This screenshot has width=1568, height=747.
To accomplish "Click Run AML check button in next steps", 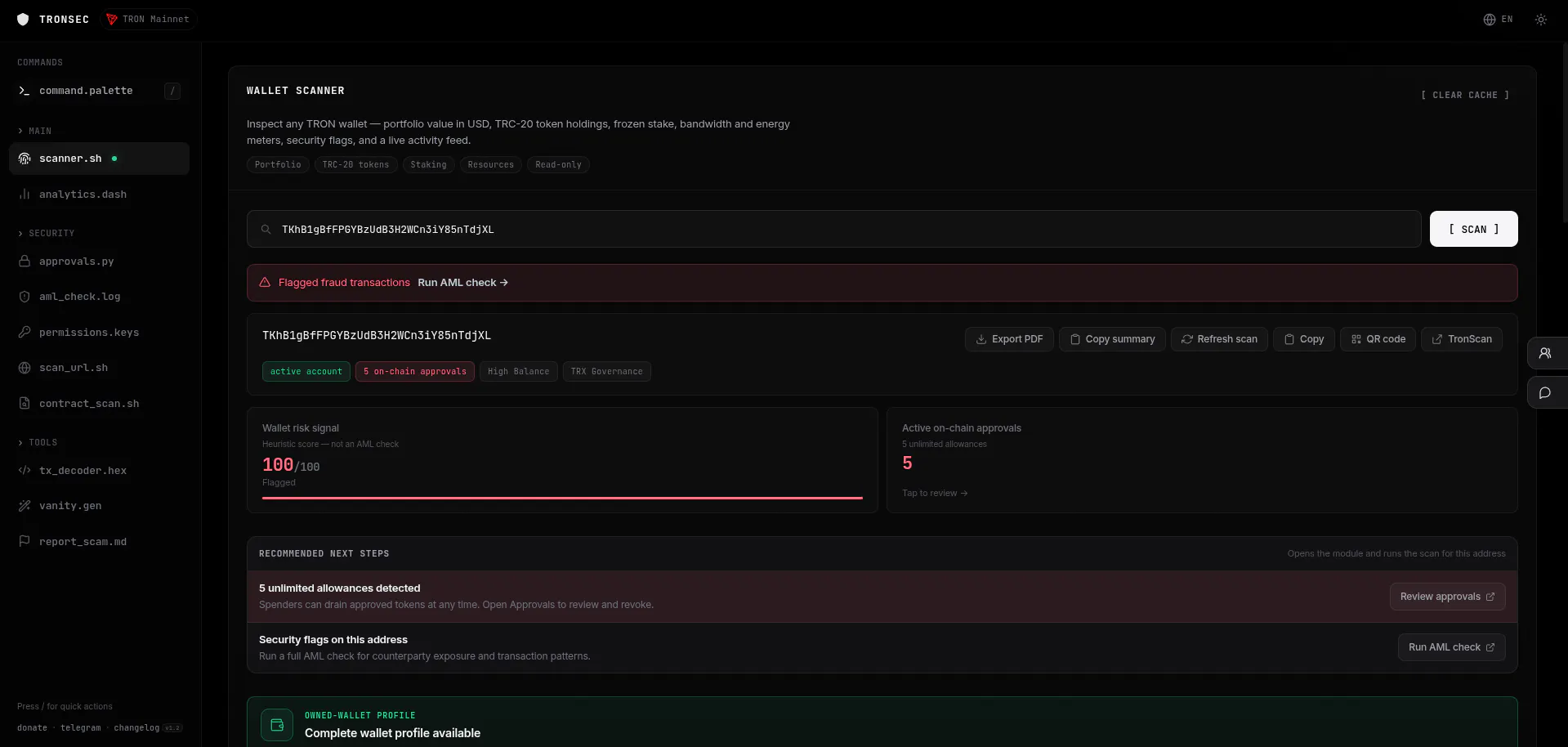I will 1452,647.
